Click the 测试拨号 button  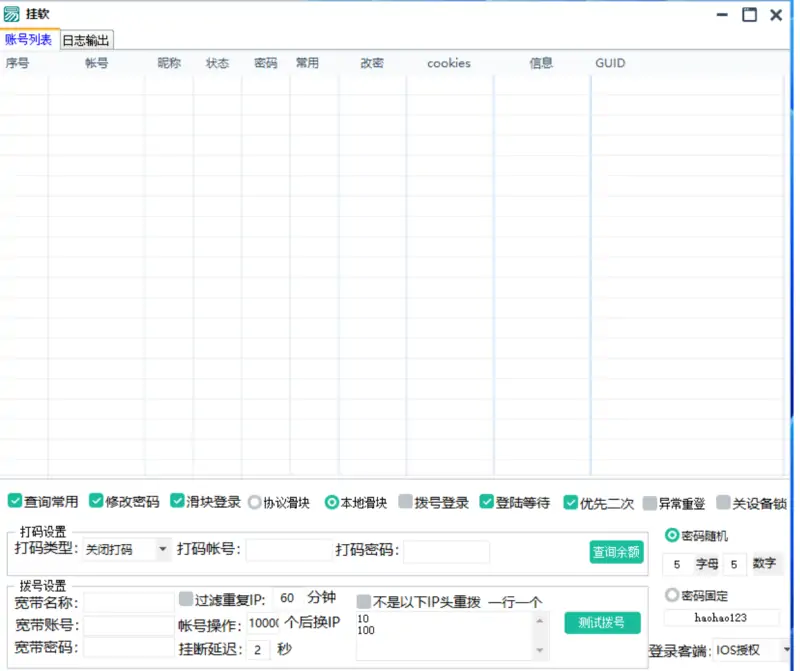[x=603, y=622]
